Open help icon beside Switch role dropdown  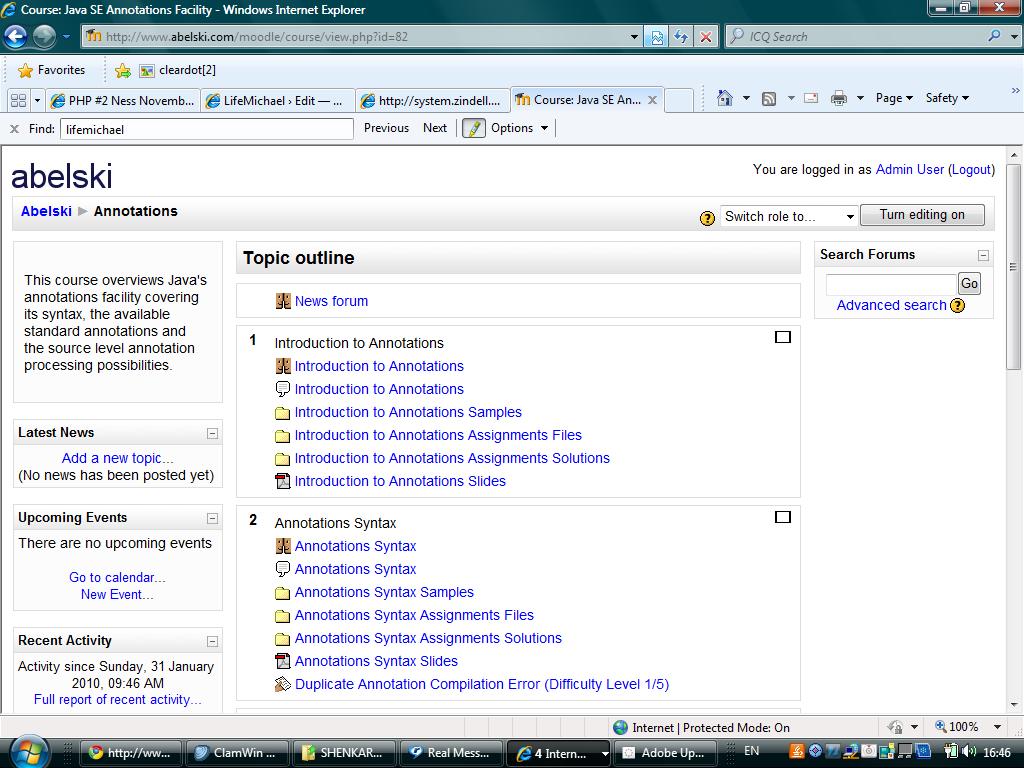point(707,217)
